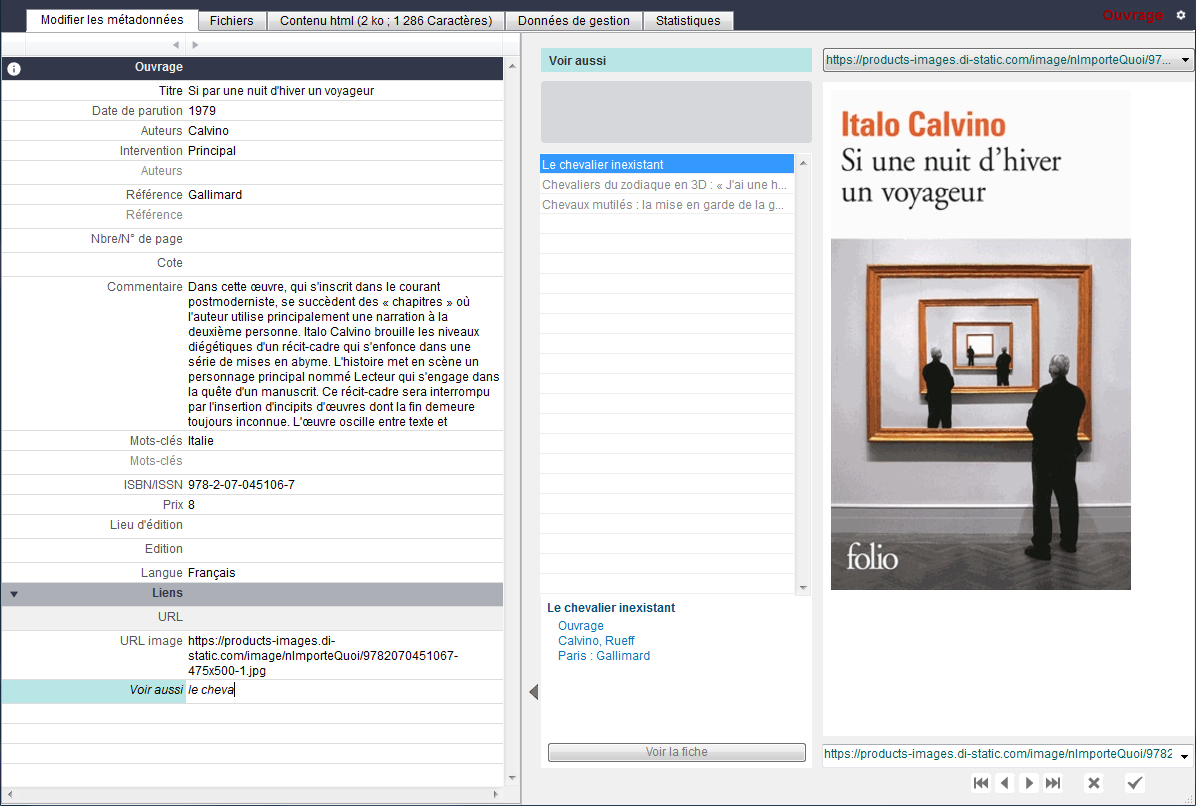Screen dimensions: 1196x806
Task: Jump to last record button
Action: (x=1053, y=783)
